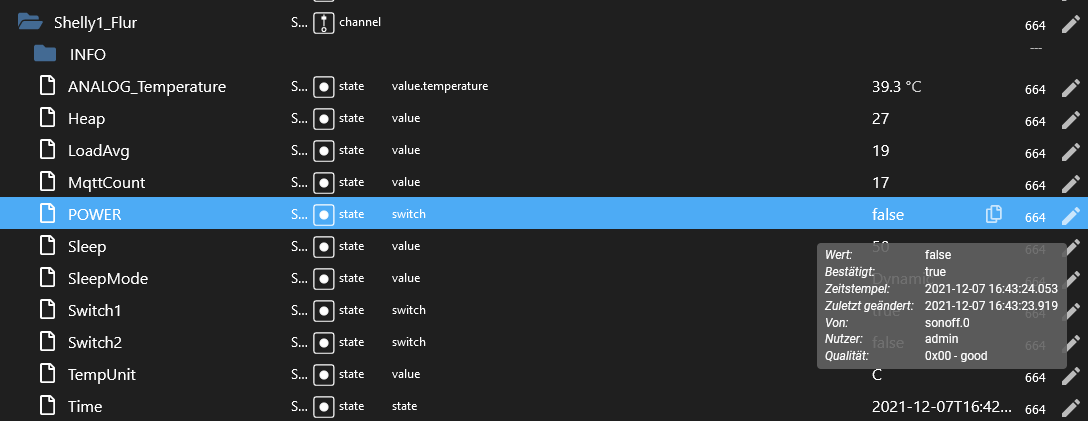Copy the POWER state value
This screenshot has width=1088, height=421.
[x=993, y=214]
